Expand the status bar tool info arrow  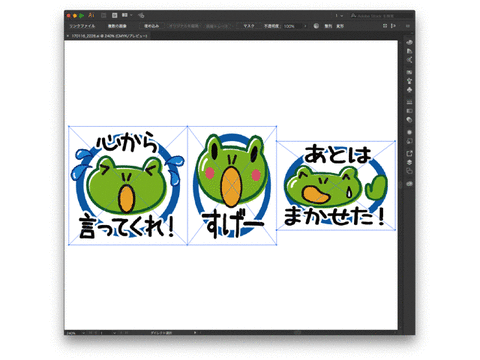(x=195, y=333)
